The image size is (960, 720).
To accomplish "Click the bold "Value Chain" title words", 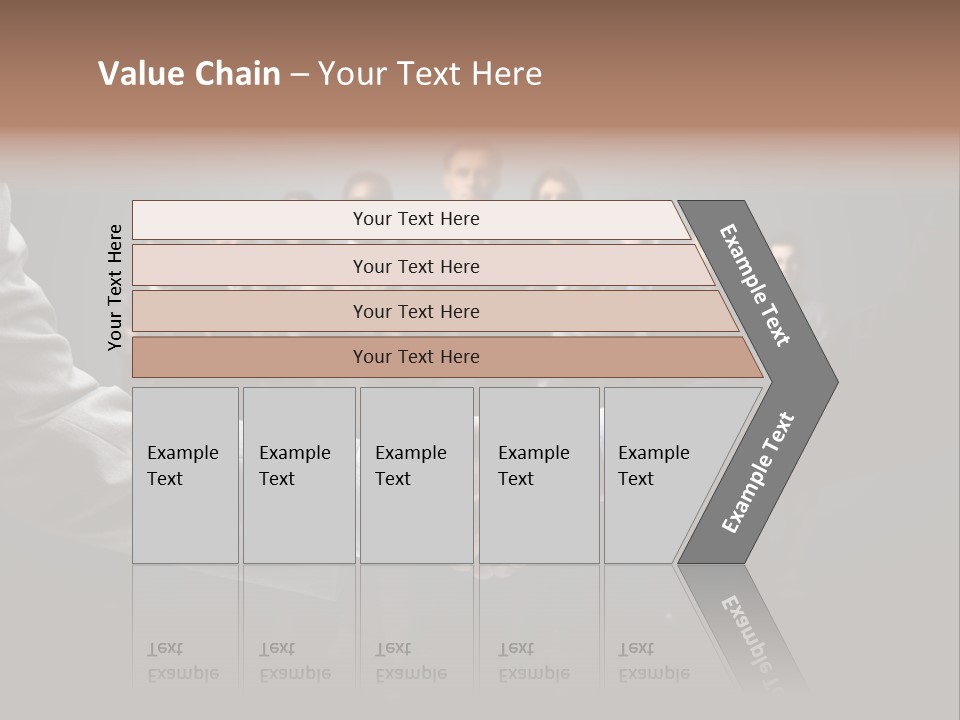I will click(x=189, y=74).
